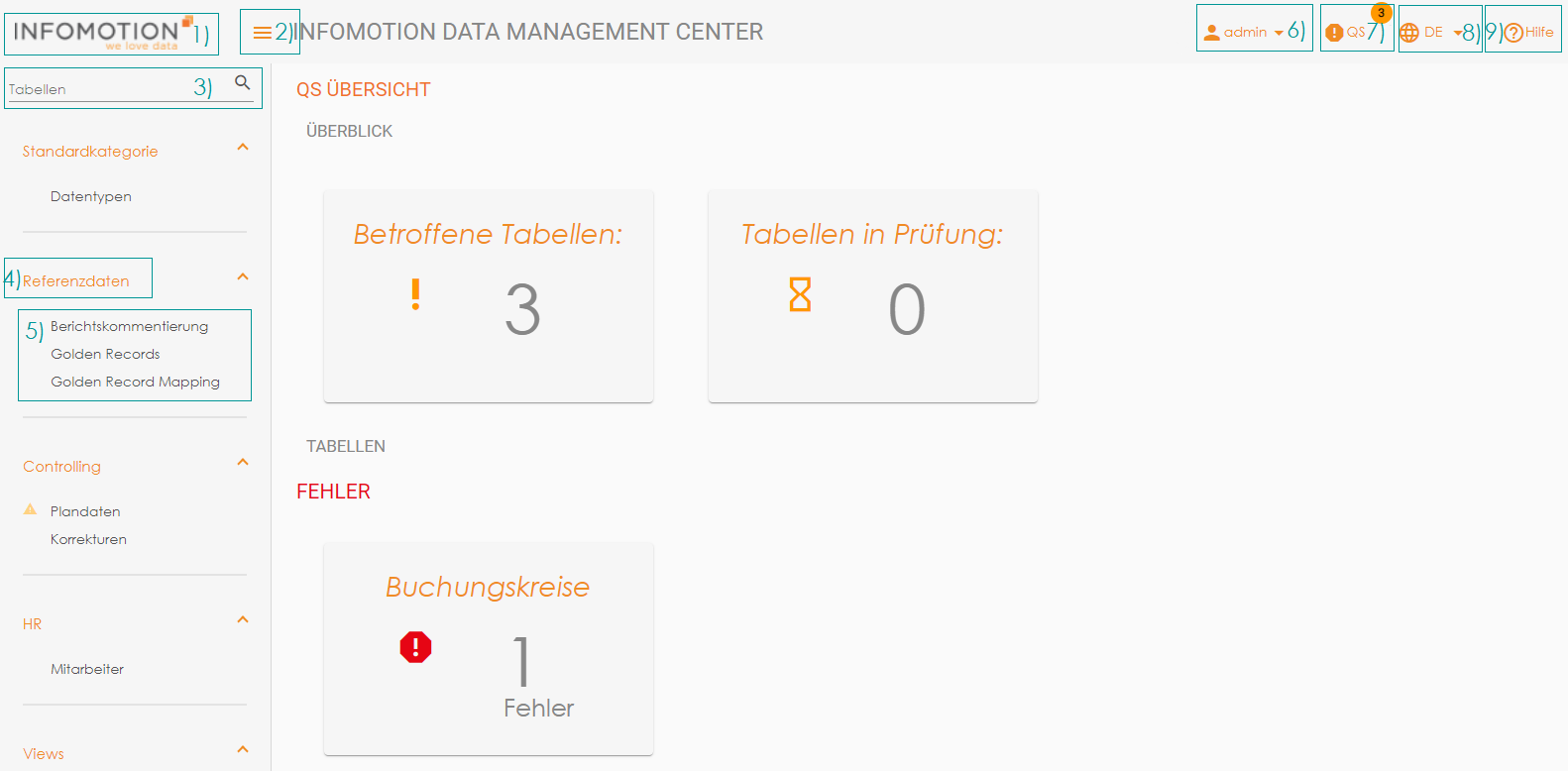Click the globe language icon

pyautogui.click(x=1409, y=33)
